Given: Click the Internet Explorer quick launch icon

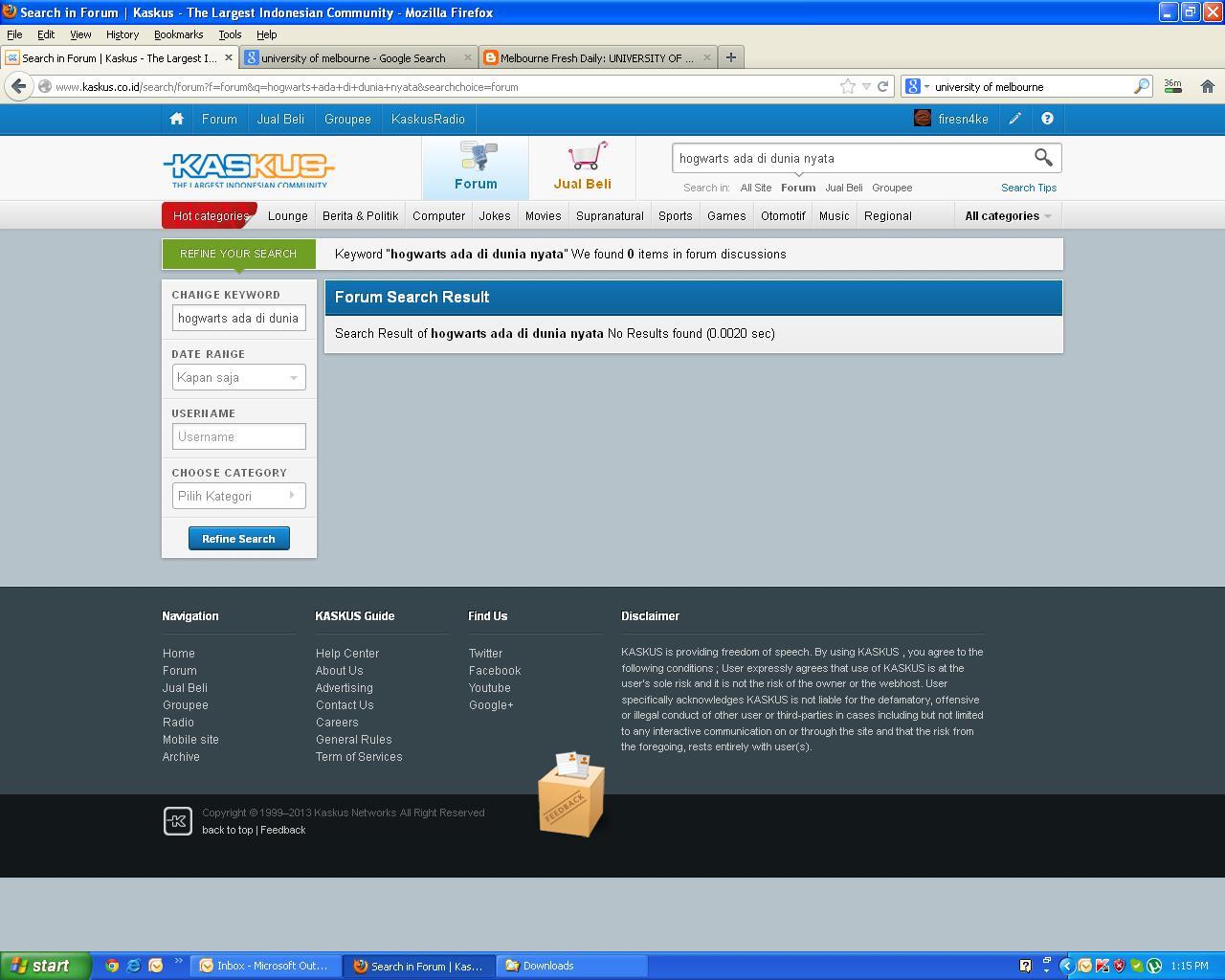Looking at the screenshot, I should pyautogui.click(x=134, y=966).
